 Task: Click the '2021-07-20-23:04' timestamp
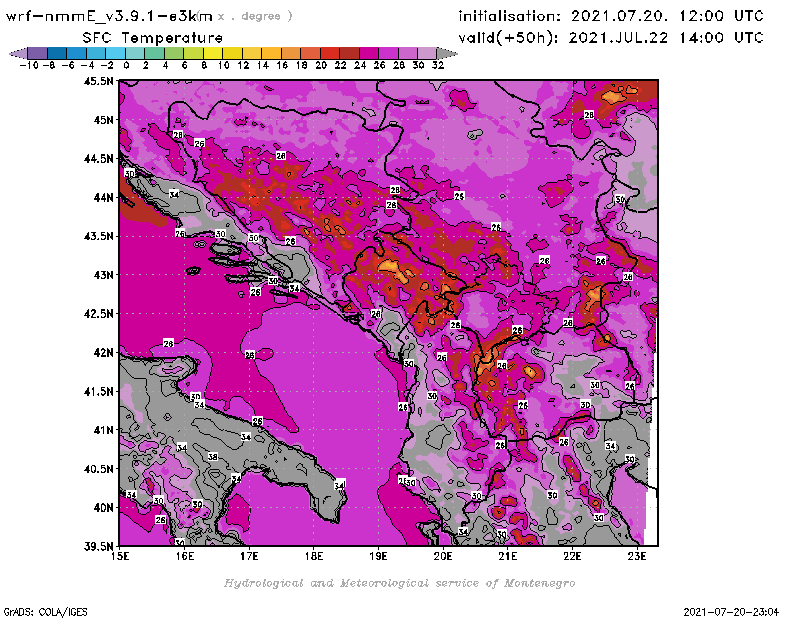point(731,612)
